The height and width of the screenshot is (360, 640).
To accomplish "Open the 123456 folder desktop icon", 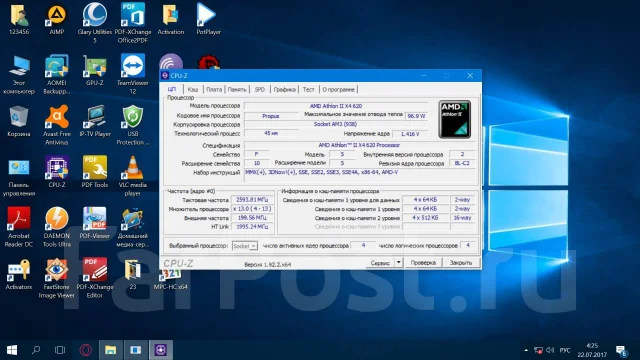I will pos(19,19).
